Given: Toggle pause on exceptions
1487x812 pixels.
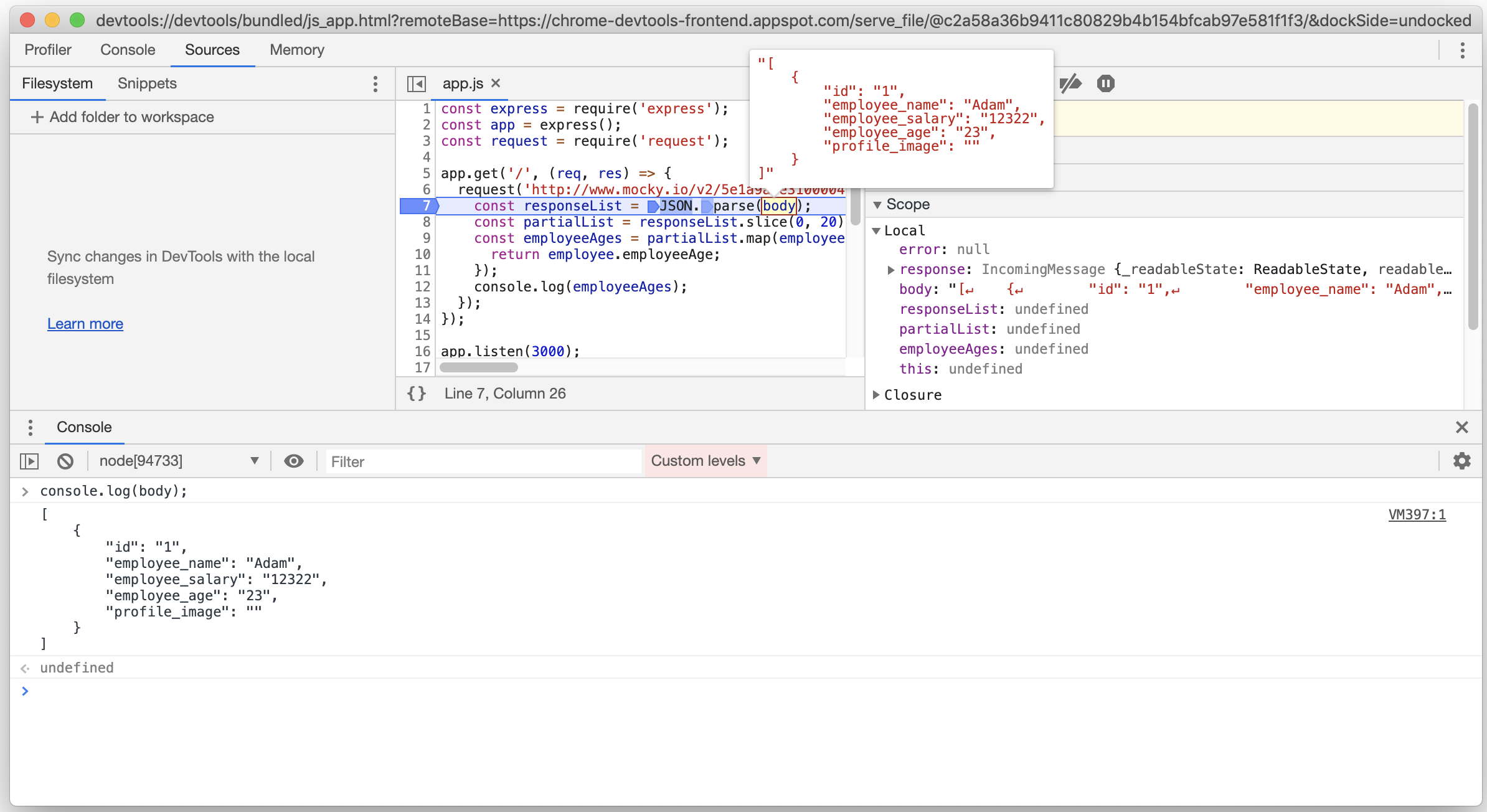Looking at the screenshot, I should (1106, 83).
